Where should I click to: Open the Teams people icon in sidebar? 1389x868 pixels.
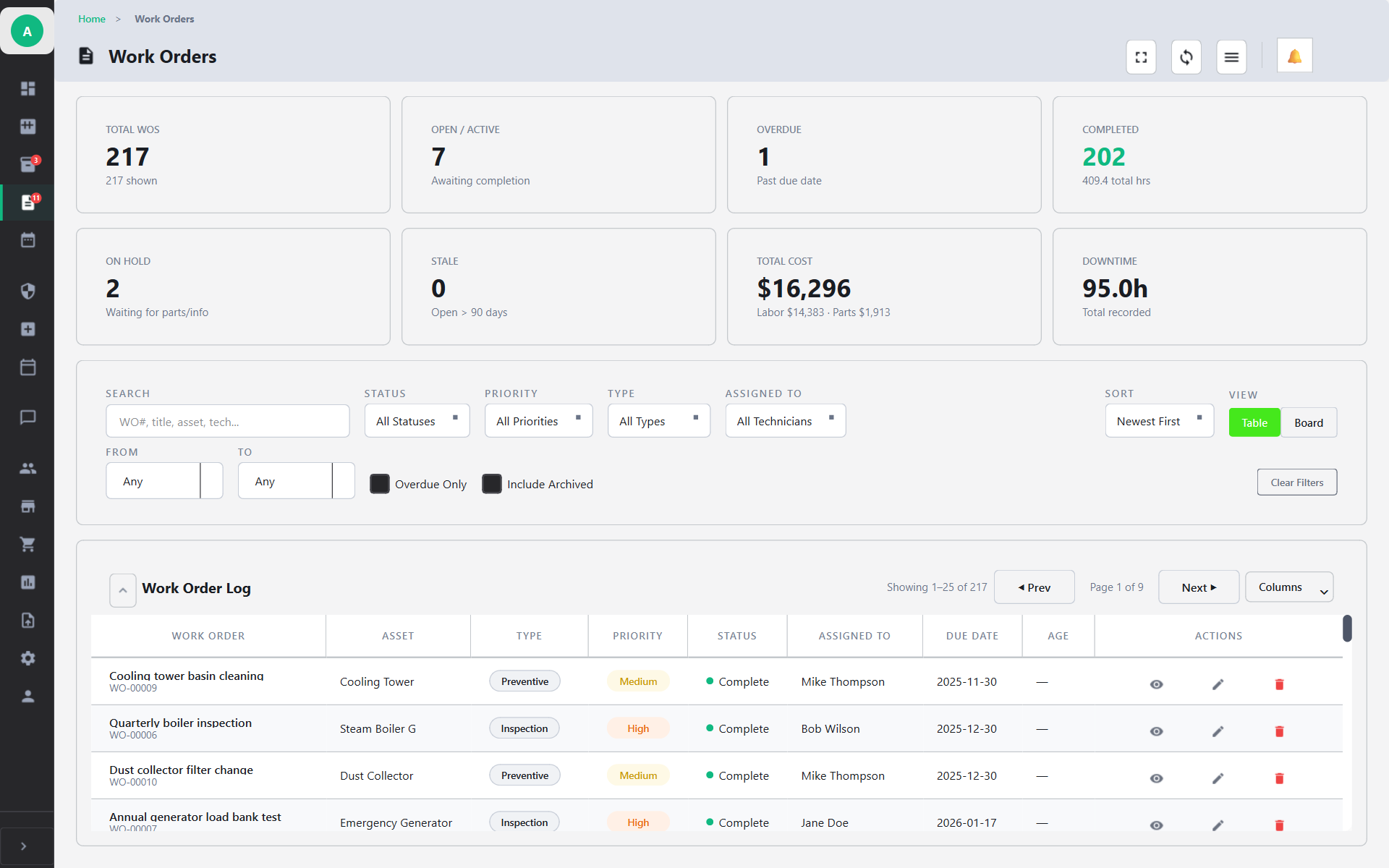pos(27,468)
